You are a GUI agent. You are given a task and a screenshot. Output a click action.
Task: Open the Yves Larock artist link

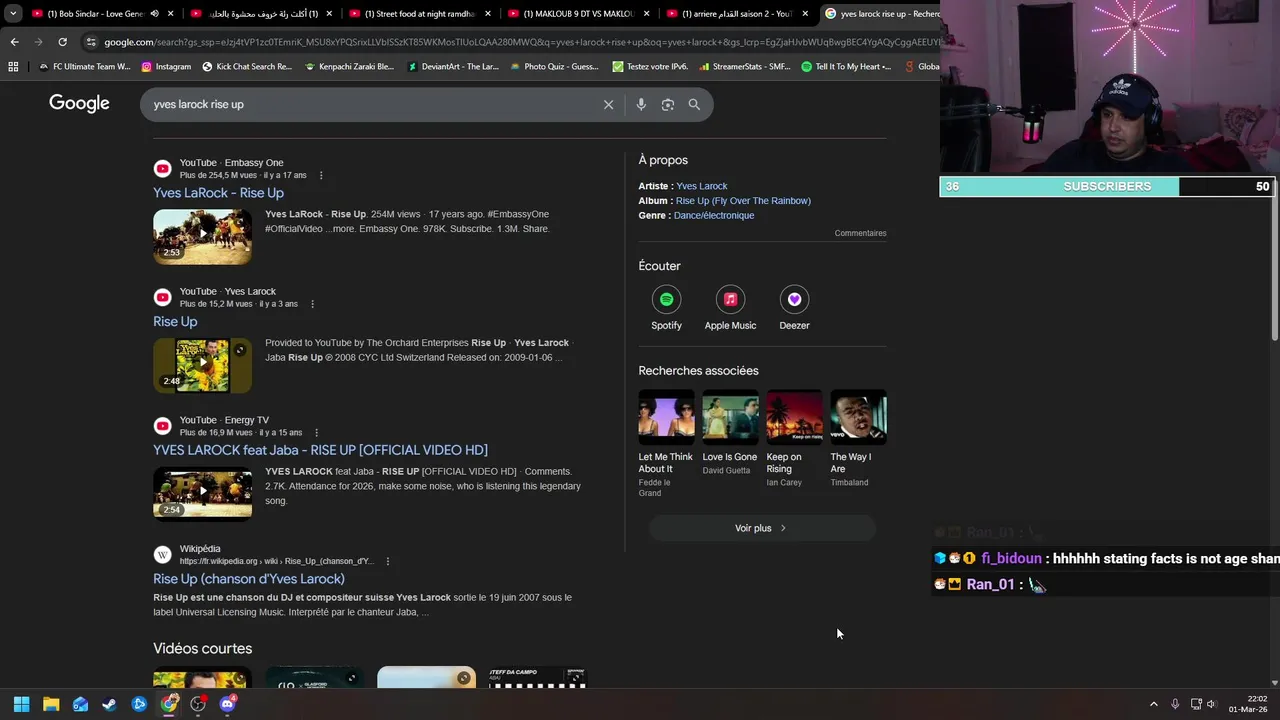pyautogui.click(x=702, y=186)
